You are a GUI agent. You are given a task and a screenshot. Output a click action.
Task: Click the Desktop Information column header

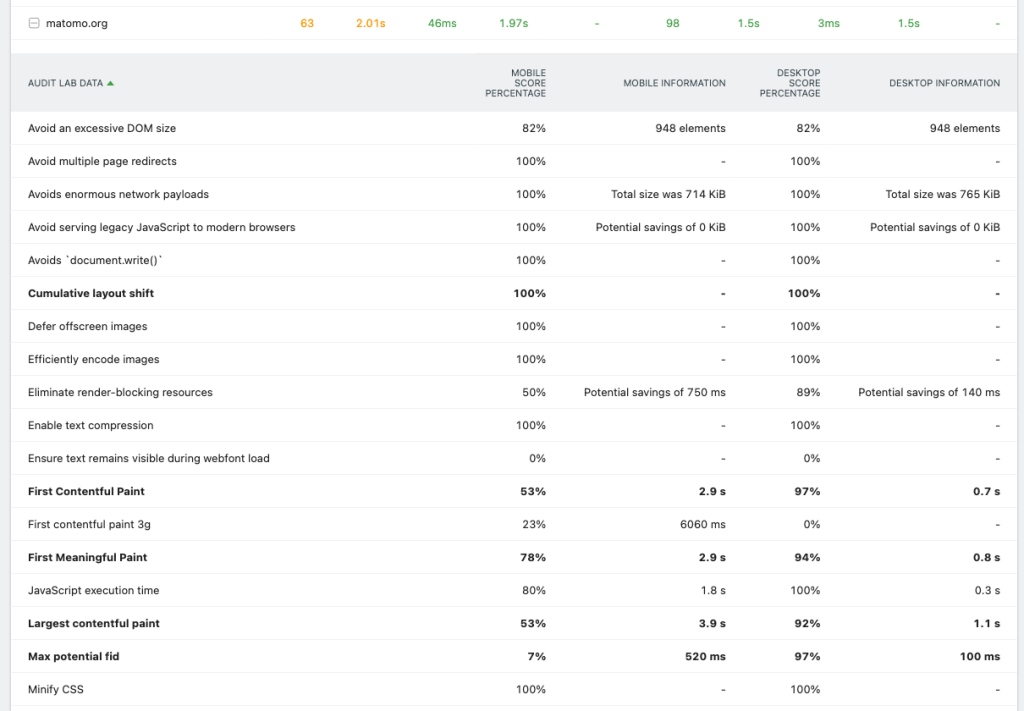(944, 83)
